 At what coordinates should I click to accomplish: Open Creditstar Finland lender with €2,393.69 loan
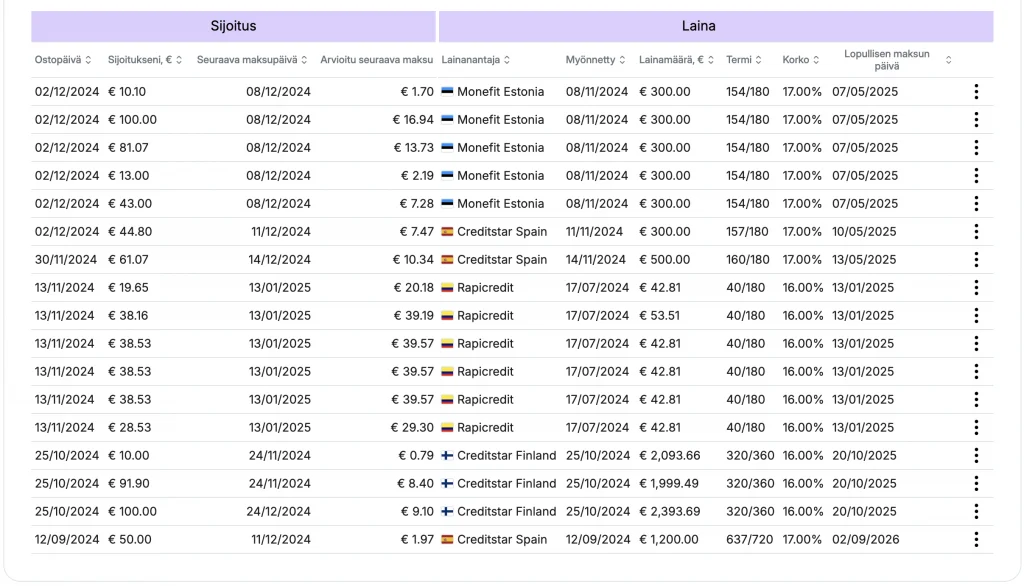(506, 512)
